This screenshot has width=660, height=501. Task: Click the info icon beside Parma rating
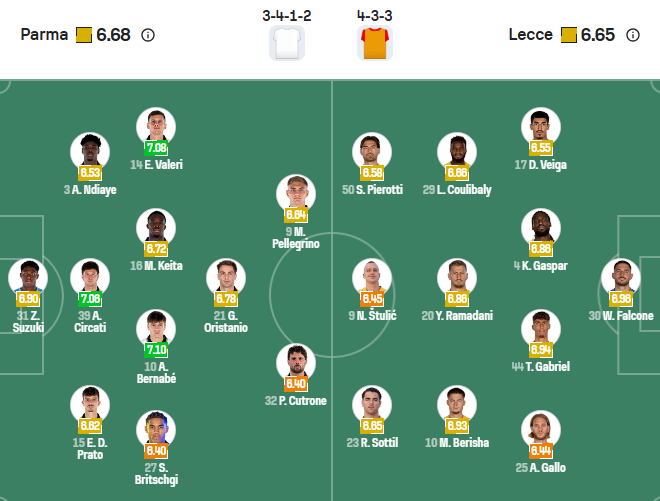(148, 35)
